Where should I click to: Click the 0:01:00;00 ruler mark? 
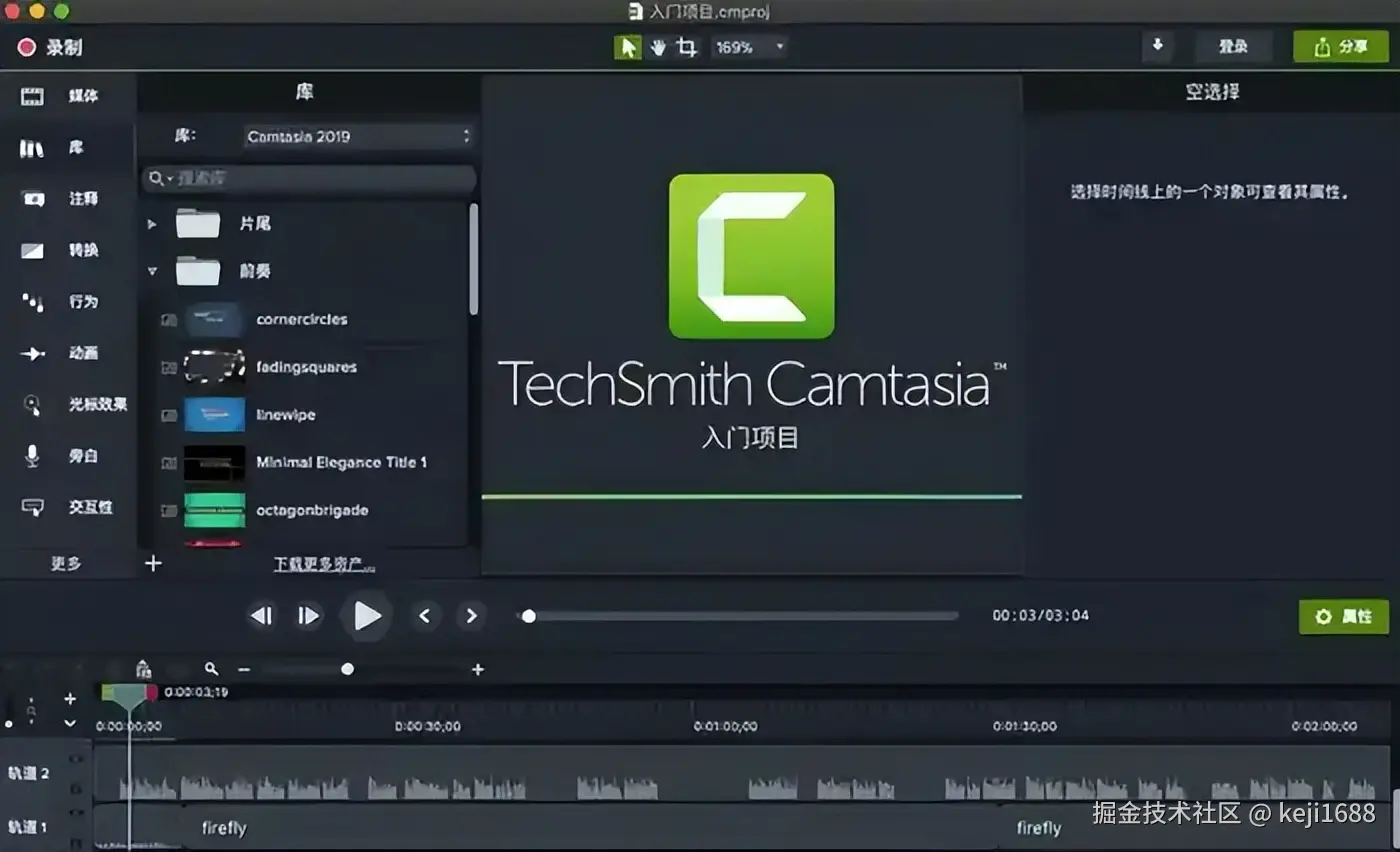coord(725,726)
